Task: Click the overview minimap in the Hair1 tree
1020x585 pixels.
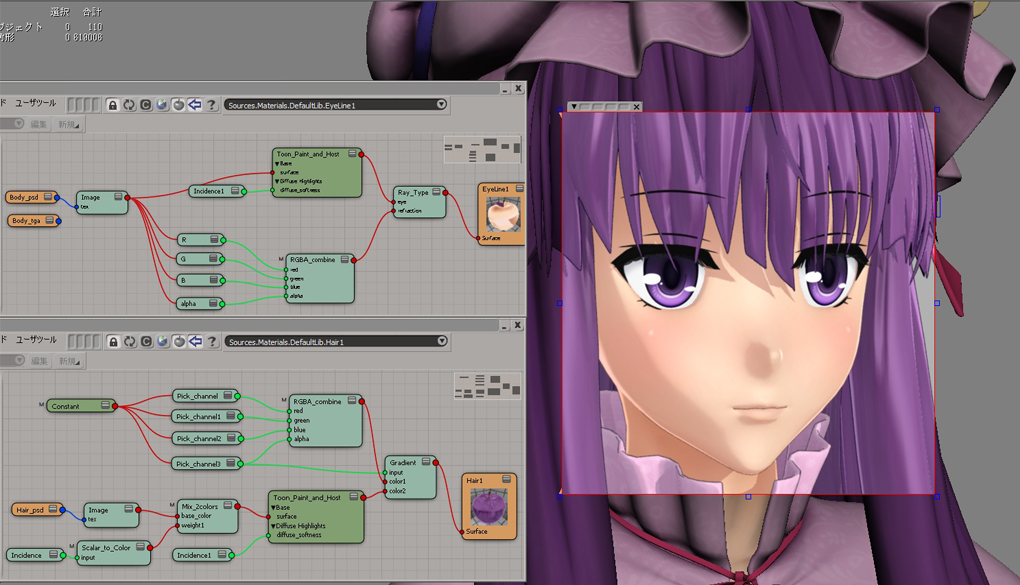Action: pyautogui.click(x=487, y=386)
